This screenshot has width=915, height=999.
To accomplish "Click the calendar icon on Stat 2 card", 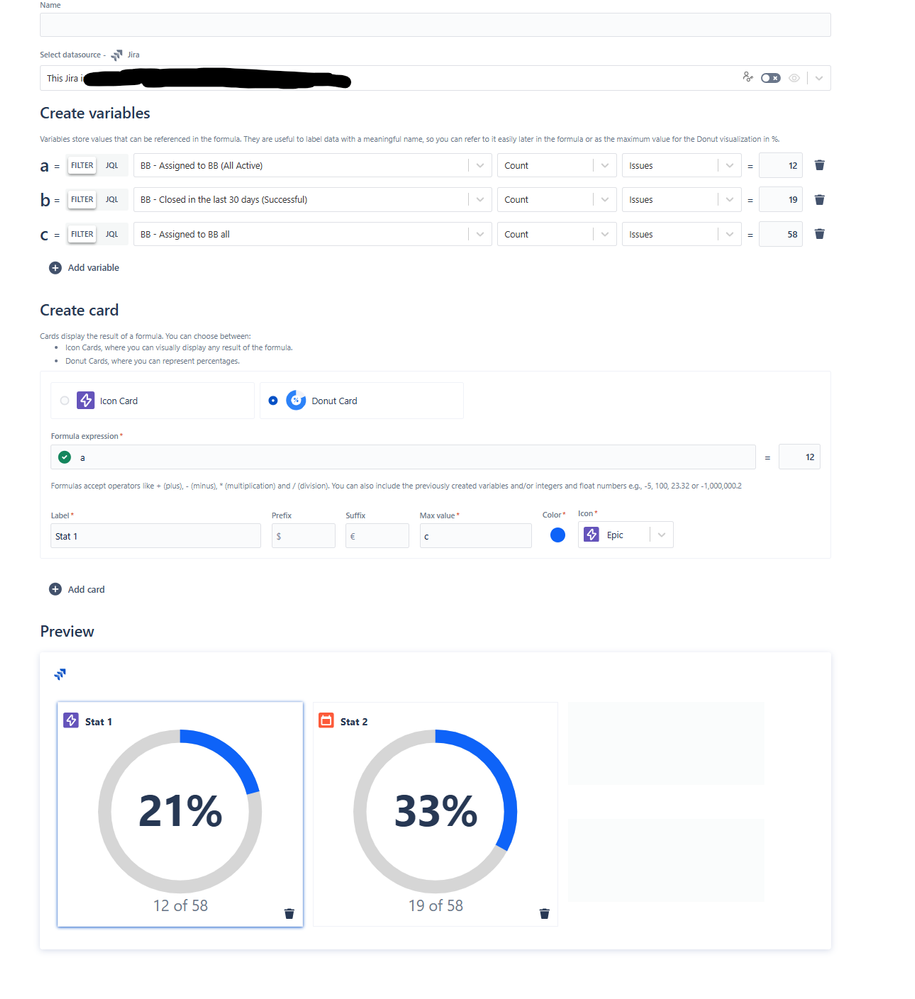I will [326, 721].
